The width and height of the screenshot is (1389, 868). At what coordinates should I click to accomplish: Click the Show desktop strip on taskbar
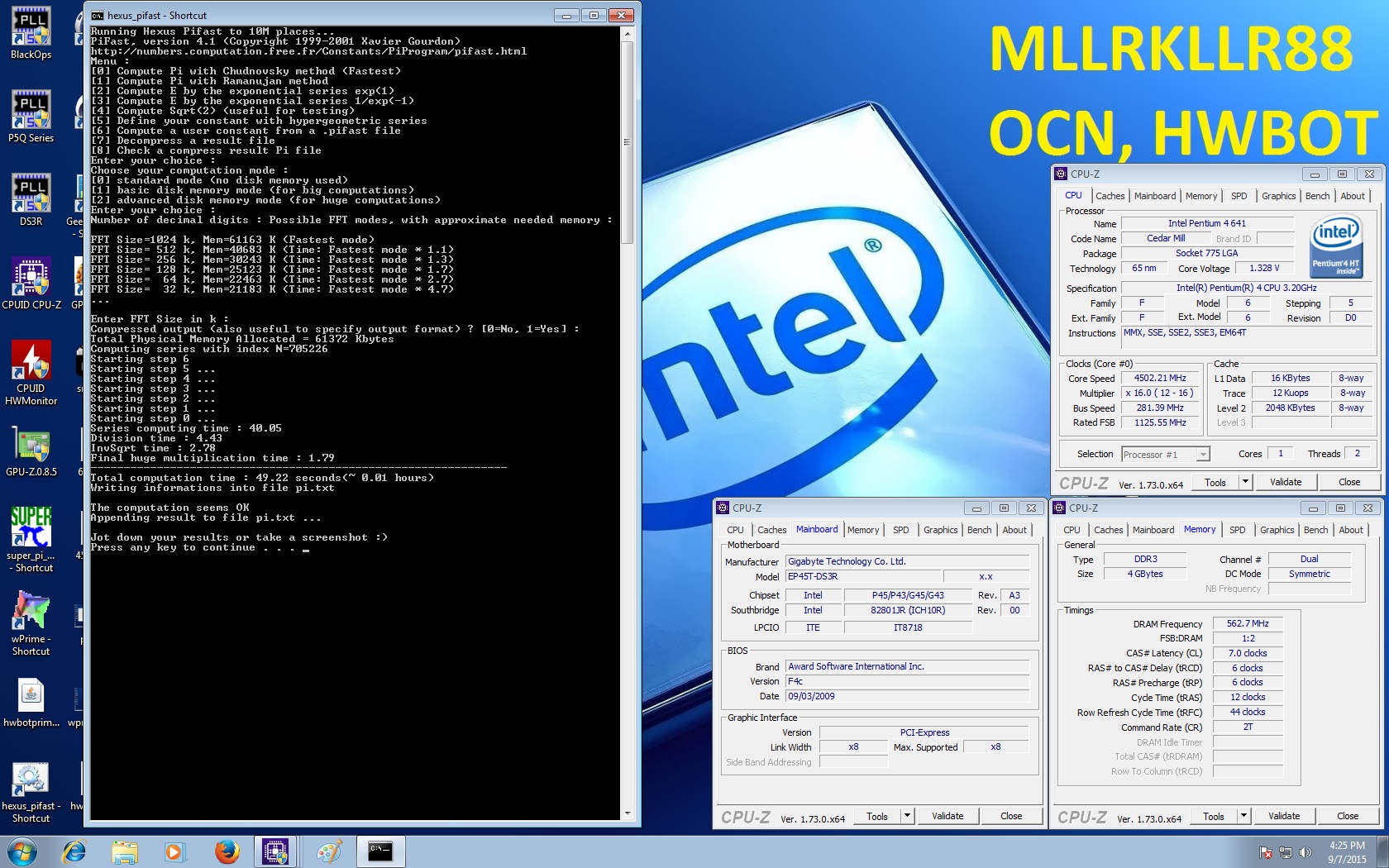coord(1382,851)
